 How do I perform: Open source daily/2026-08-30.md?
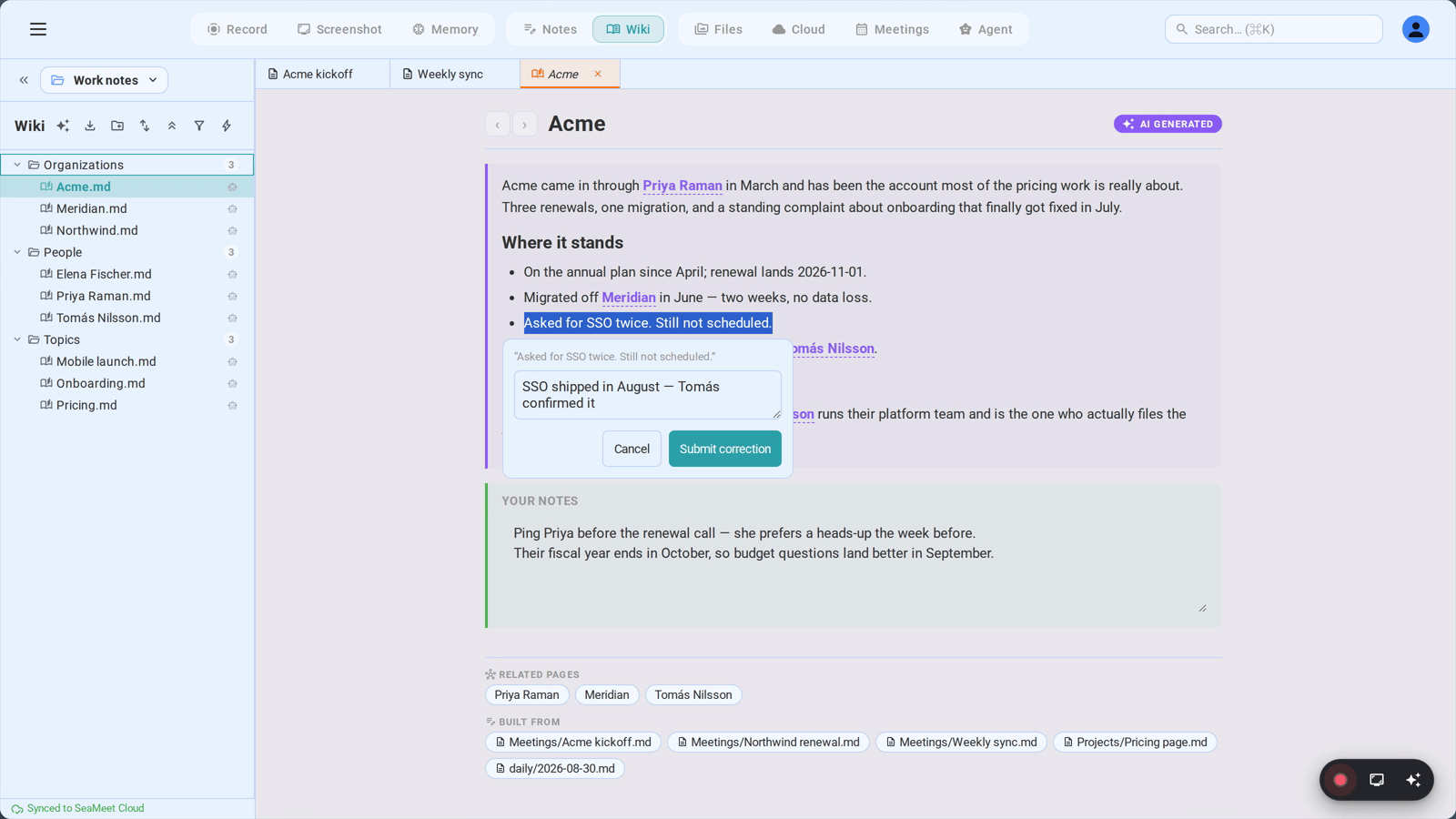click(x=555, y=768)
